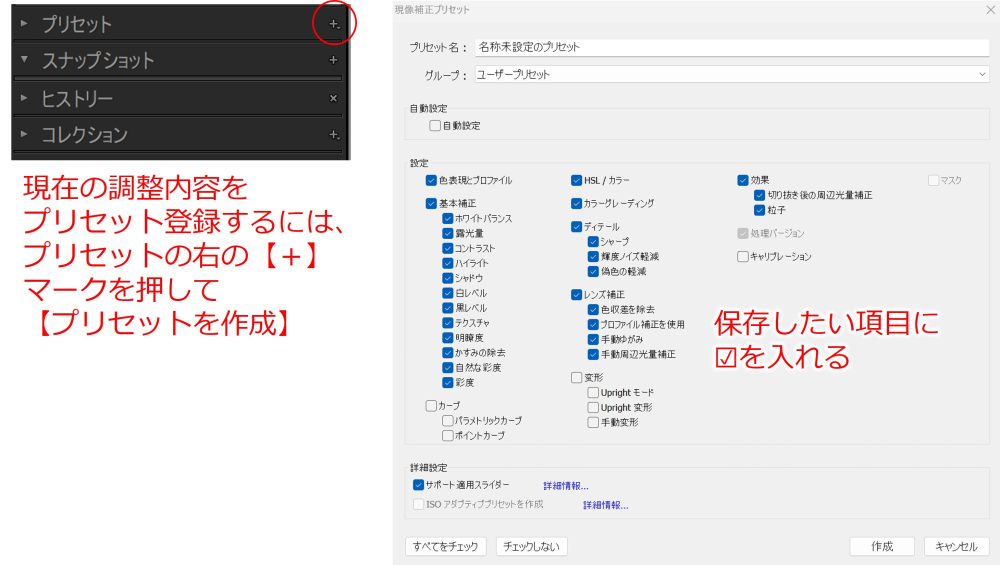Uncheck 効果 group checkbox
The width and height of the screenshot is (1000, 565).
click(x=743, y=180)
